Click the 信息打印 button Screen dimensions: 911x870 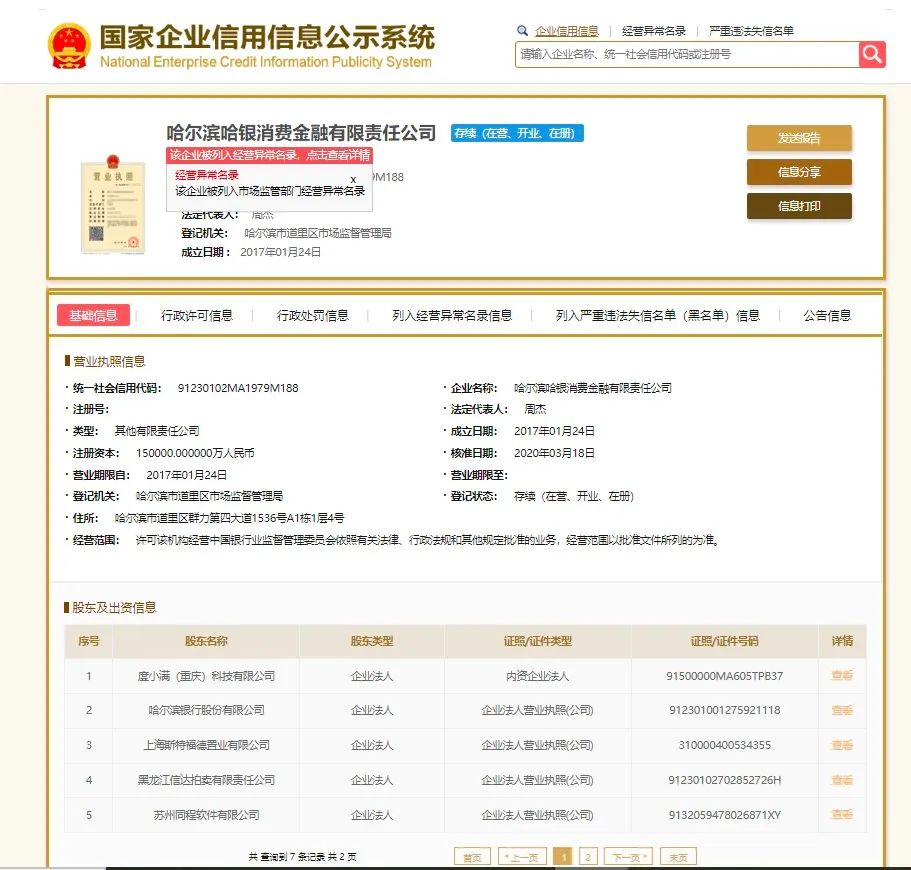[799, 206]
